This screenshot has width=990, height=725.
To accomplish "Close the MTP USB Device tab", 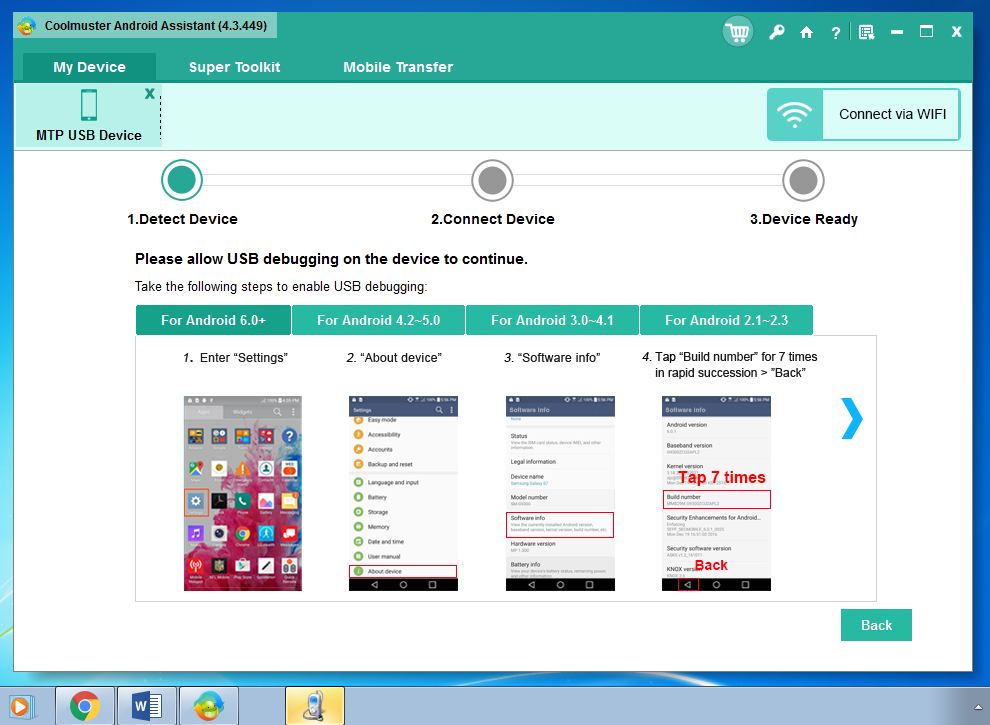I will tap(150, 93).
